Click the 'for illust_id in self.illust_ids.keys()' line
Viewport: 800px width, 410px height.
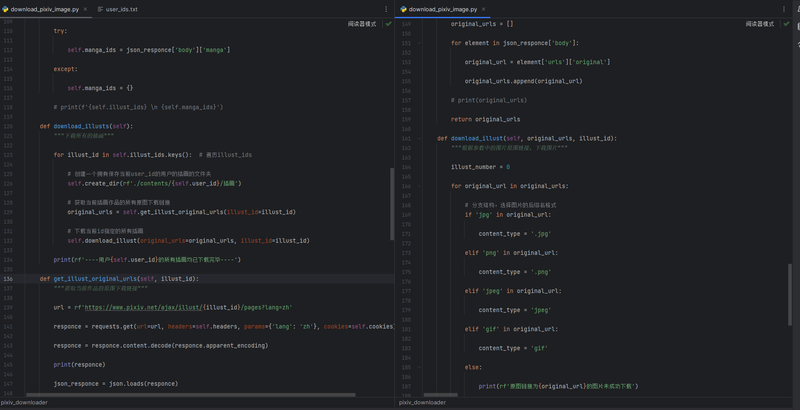123,155
